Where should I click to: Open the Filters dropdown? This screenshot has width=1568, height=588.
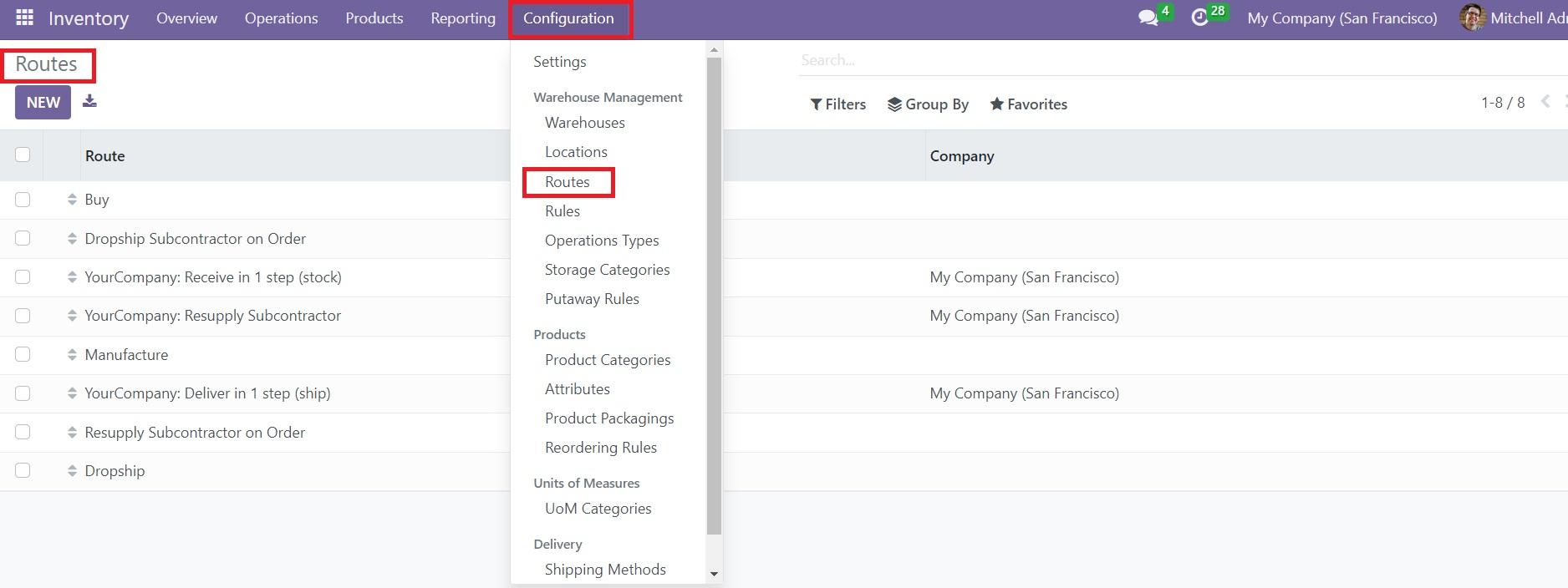click(838, 104)
